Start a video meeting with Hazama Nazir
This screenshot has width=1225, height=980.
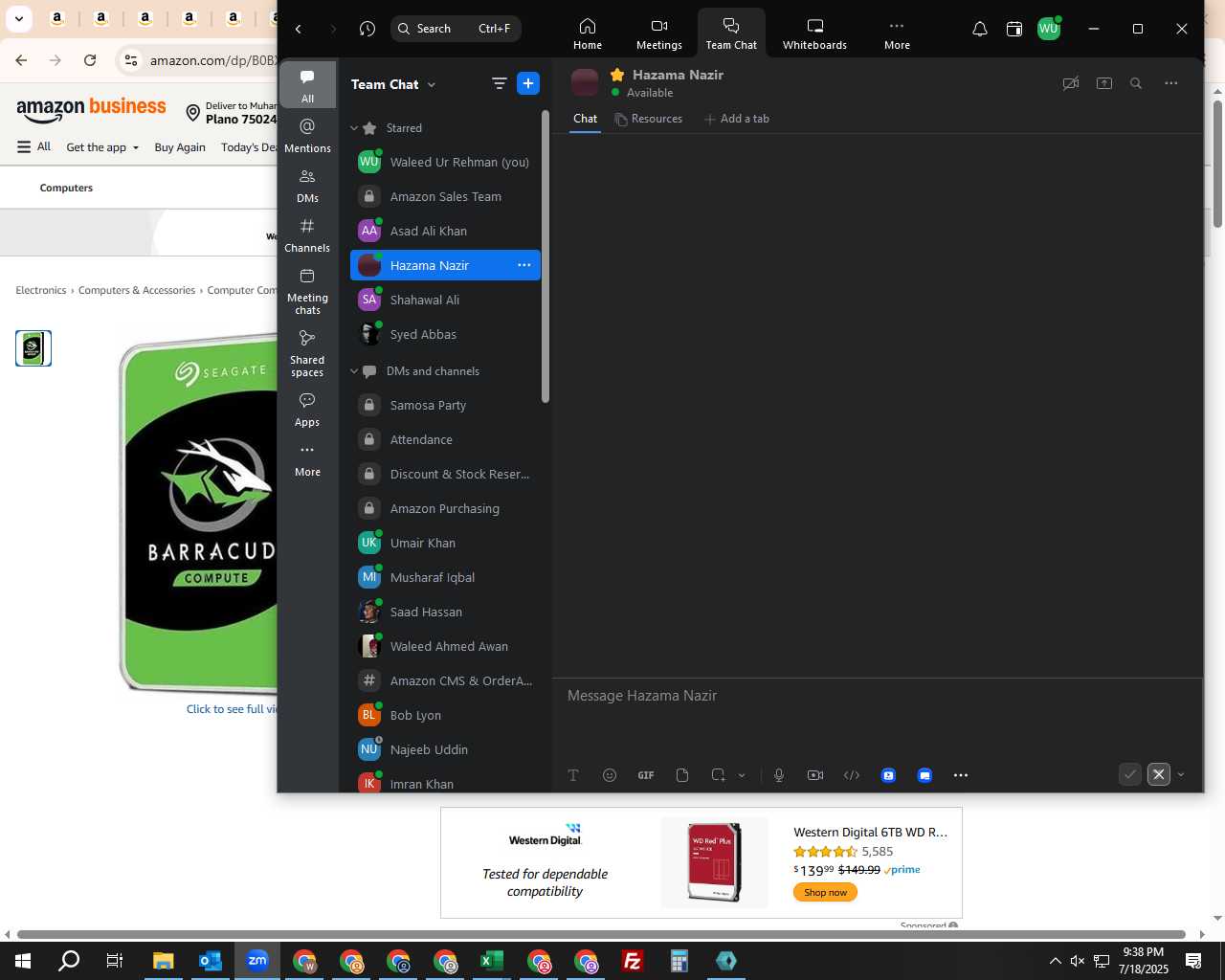pos(1071,83)
